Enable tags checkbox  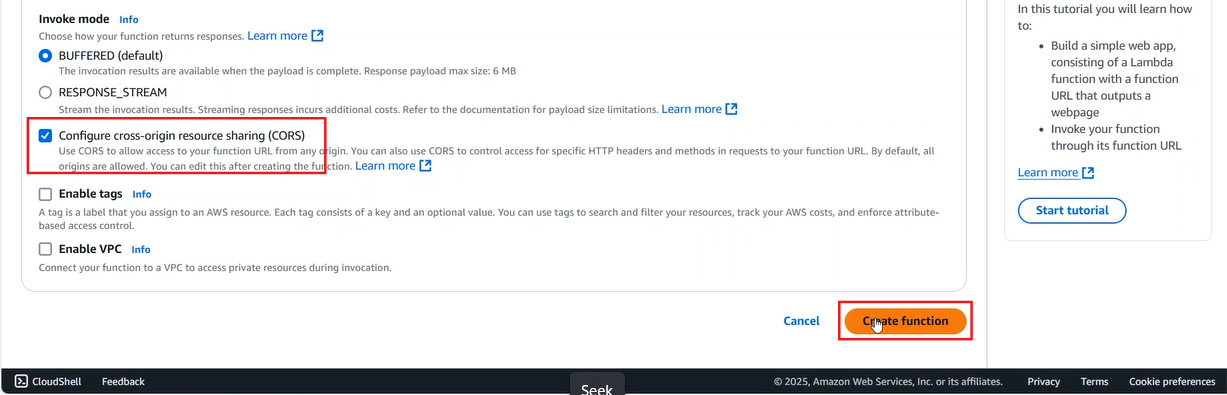coord(45,194)
